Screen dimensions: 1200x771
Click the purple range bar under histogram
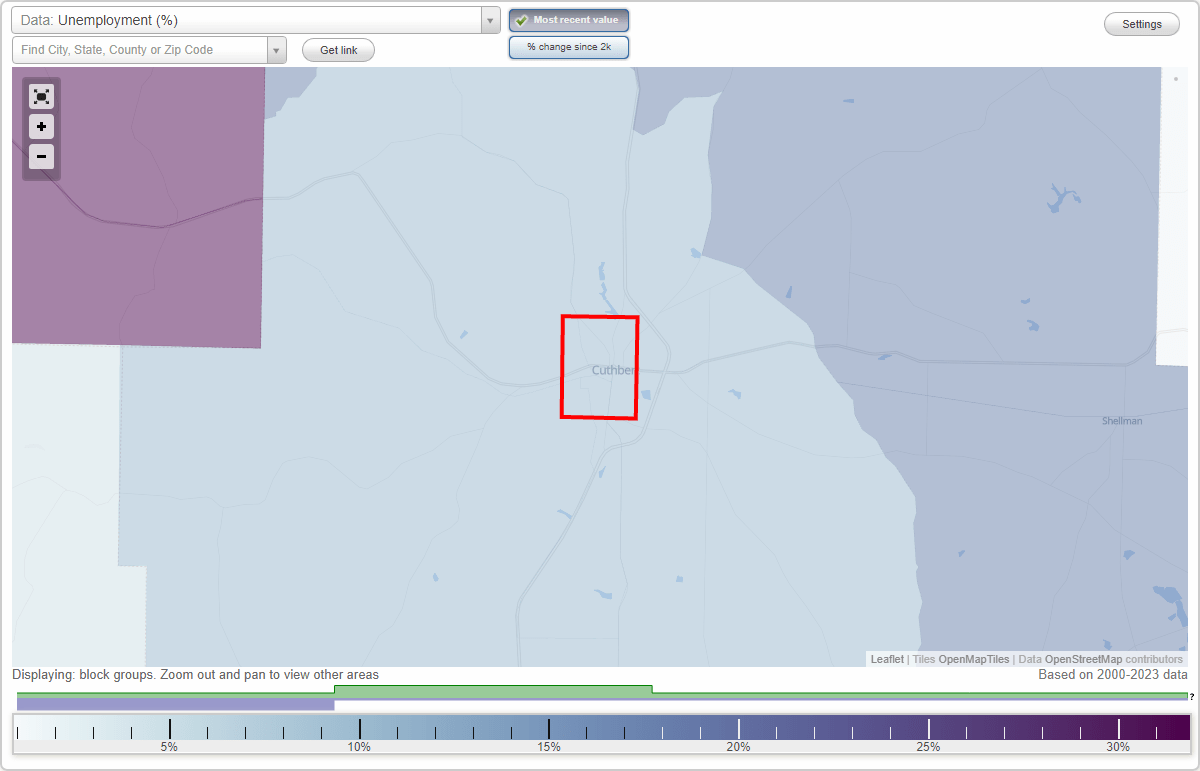(x=176, y=704)
